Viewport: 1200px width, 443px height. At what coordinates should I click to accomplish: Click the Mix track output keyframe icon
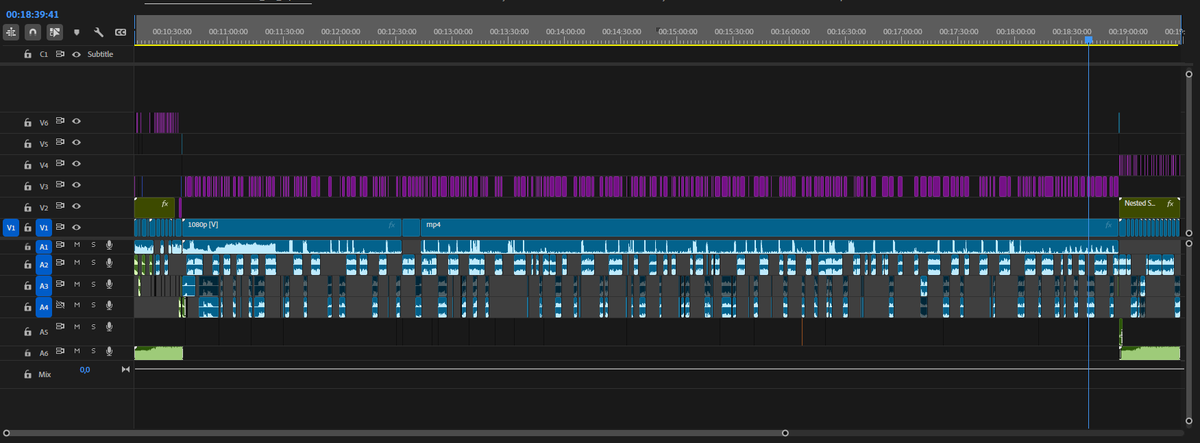pos(125,370)
